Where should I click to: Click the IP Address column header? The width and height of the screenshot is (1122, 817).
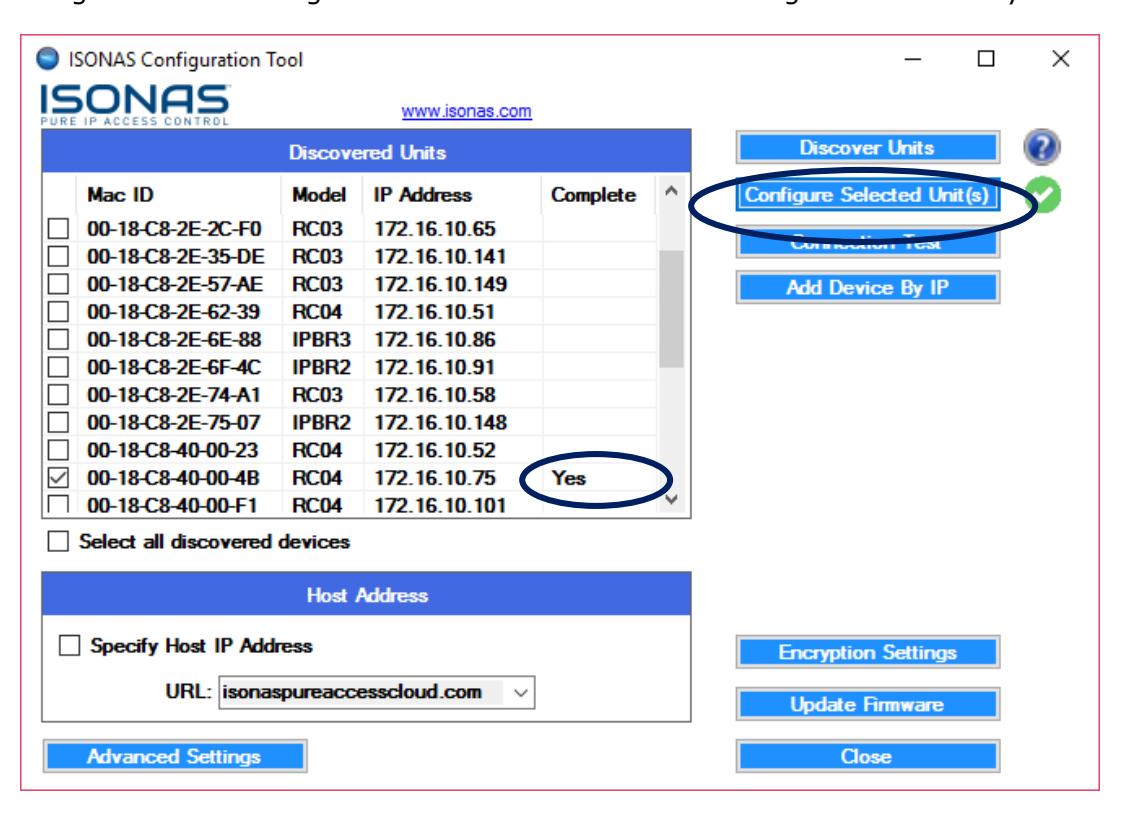coord(423,195)
